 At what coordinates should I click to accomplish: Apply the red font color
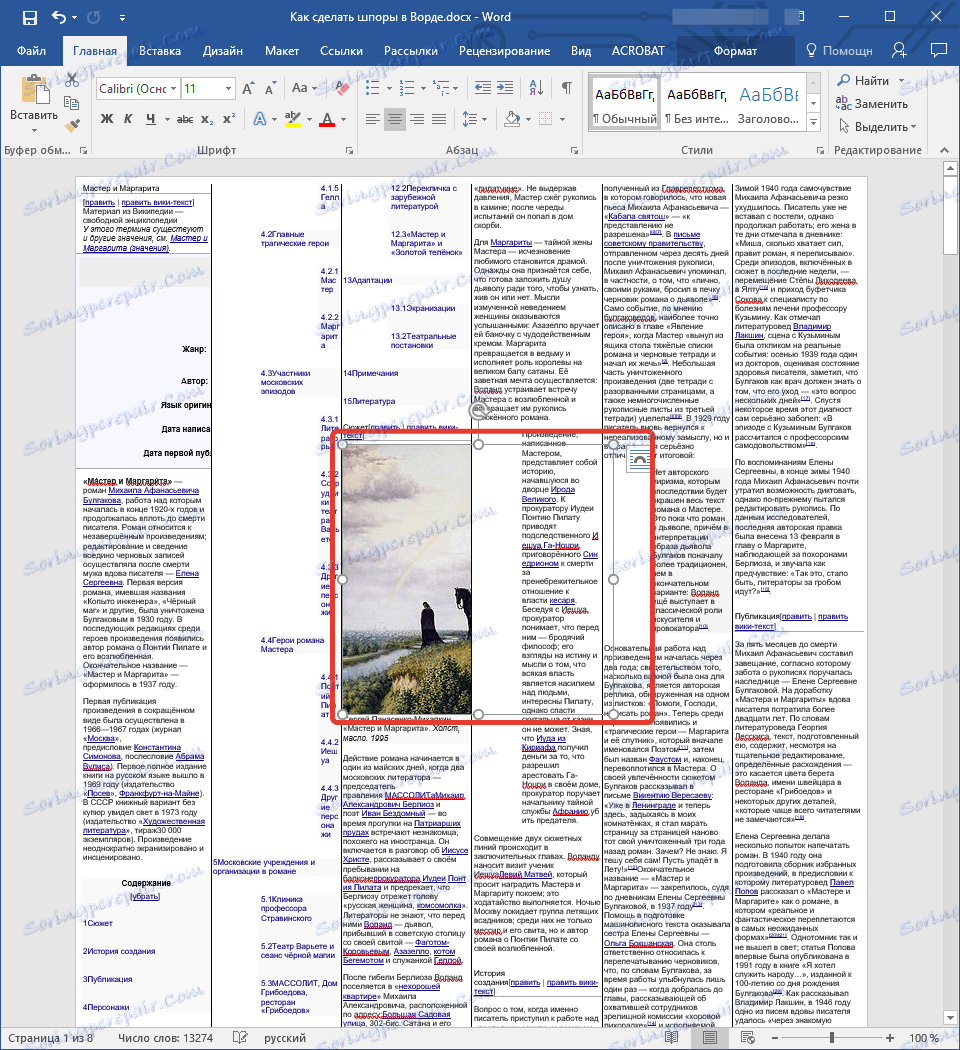tap(327, 119)
